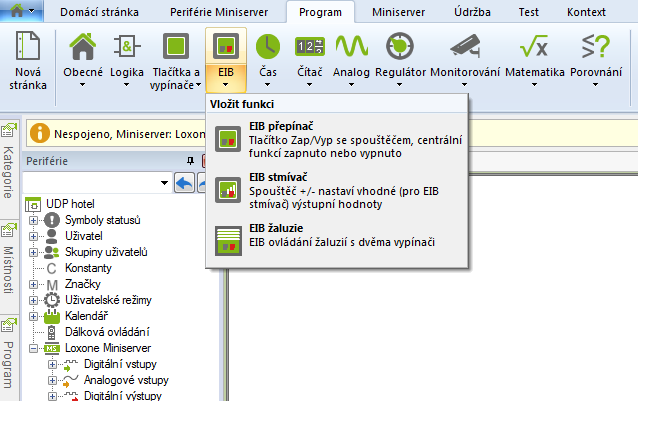Open the Čas clock icon

pyautogui.click(x=268, y=46)
